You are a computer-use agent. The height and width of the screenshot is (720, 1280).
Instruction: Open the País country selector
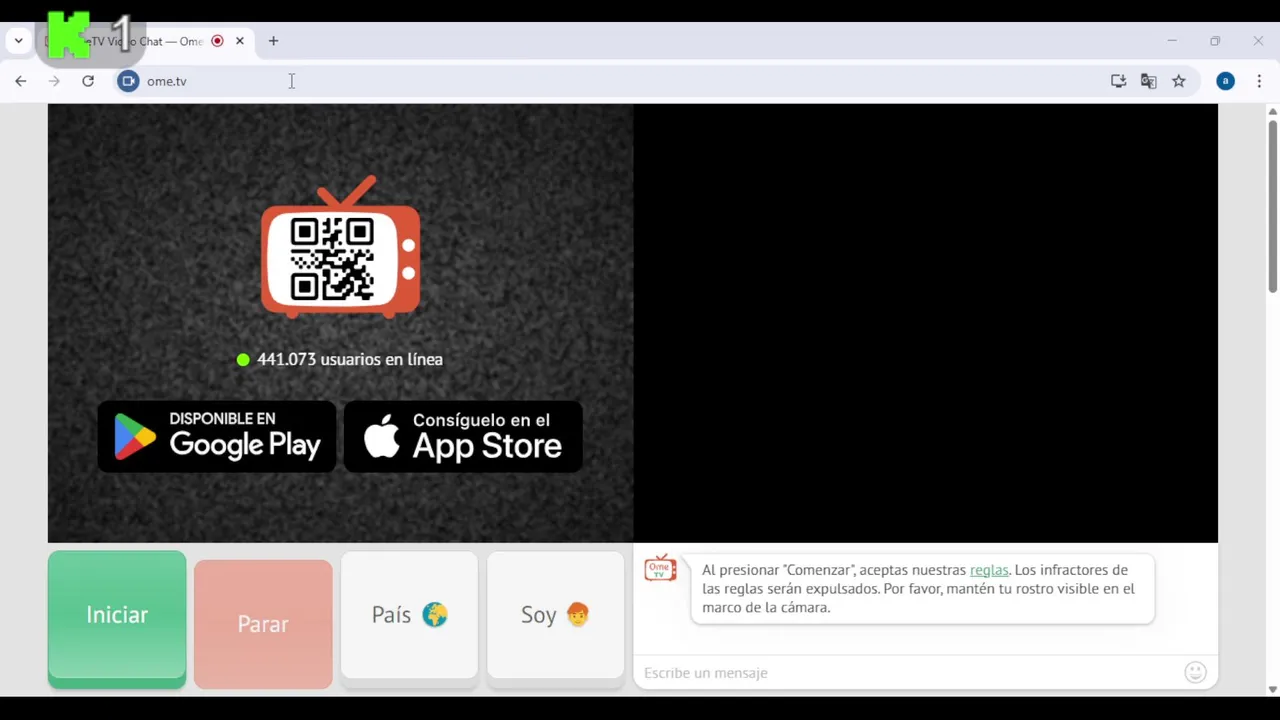(x=409, y=615)
